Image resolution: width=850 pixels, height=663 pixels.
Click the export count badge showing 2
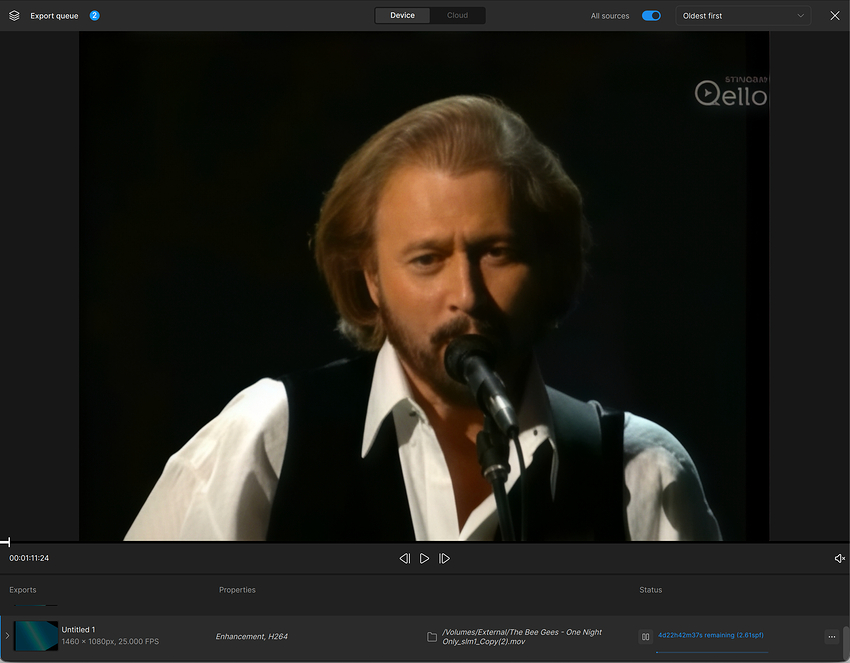point(94,16)
